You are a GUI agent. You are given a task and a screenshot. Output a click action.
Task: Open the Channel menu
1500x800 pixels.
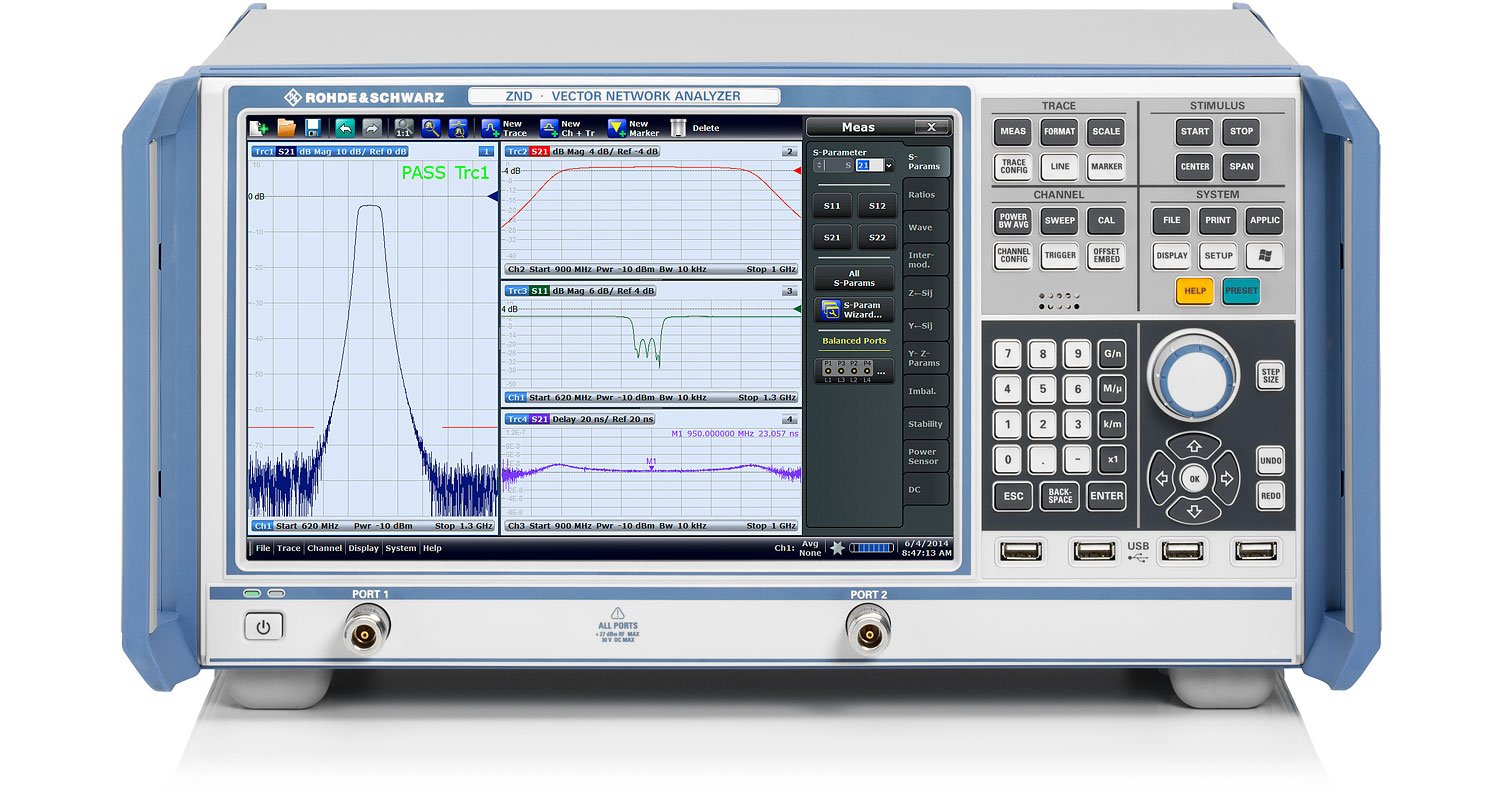pyautogui.click(x=324, y=548)
